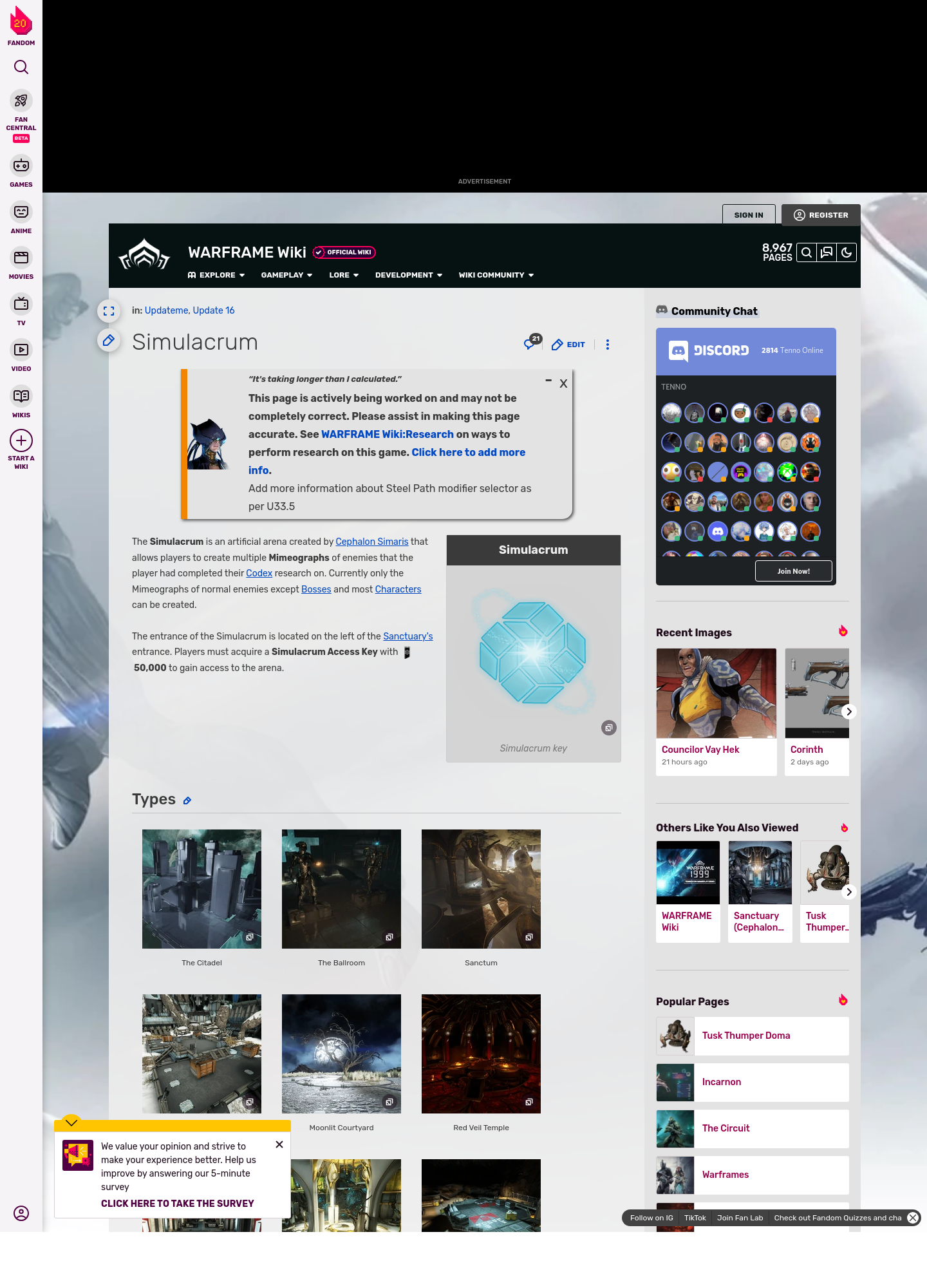Open the Sanctum thumbnail image
This screenshot has height=1288, width=927.
click(481, 889)
